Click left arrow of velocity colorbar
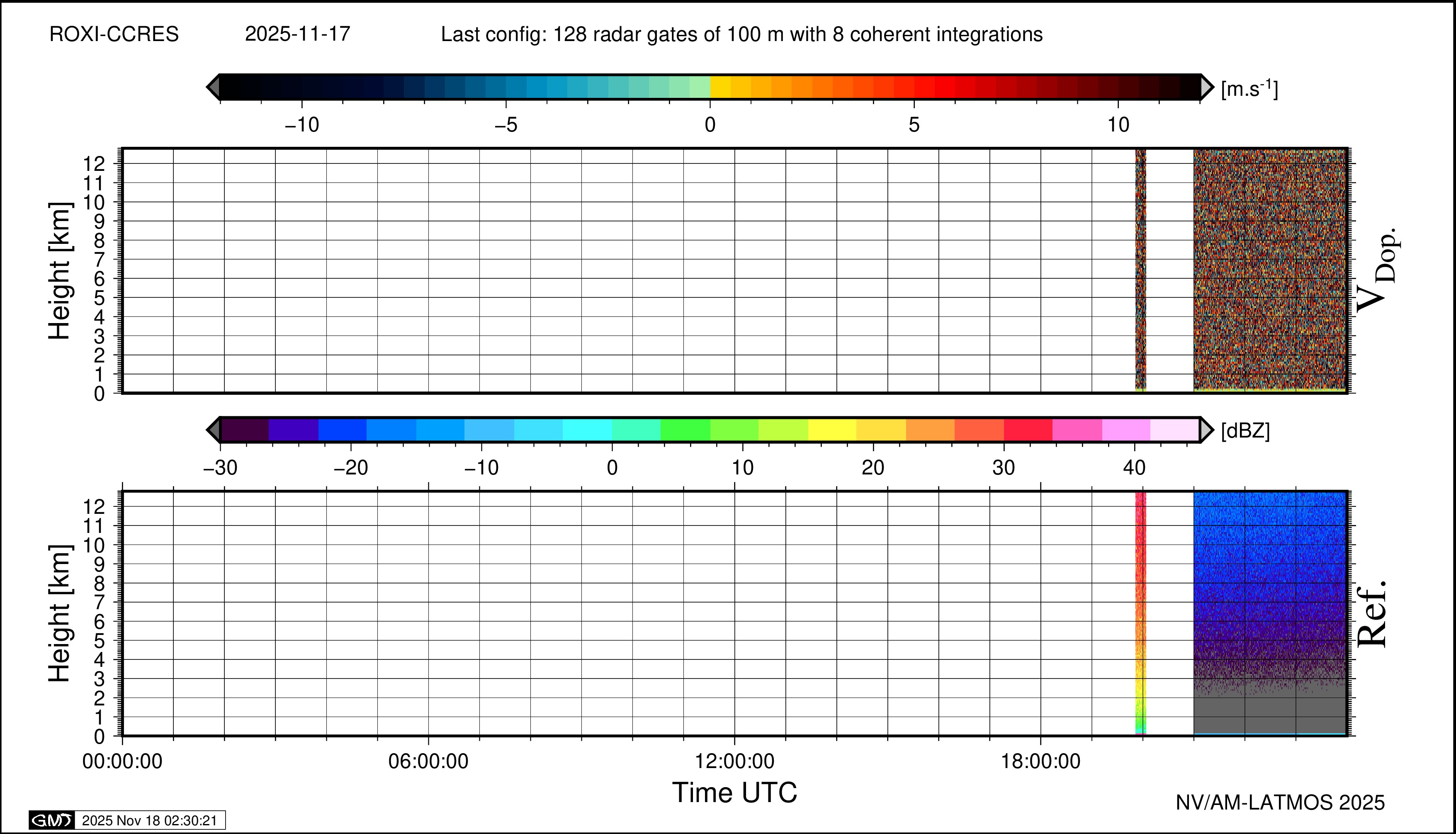The height and width of the screenshot is (834, 1456). click(213, 87)
